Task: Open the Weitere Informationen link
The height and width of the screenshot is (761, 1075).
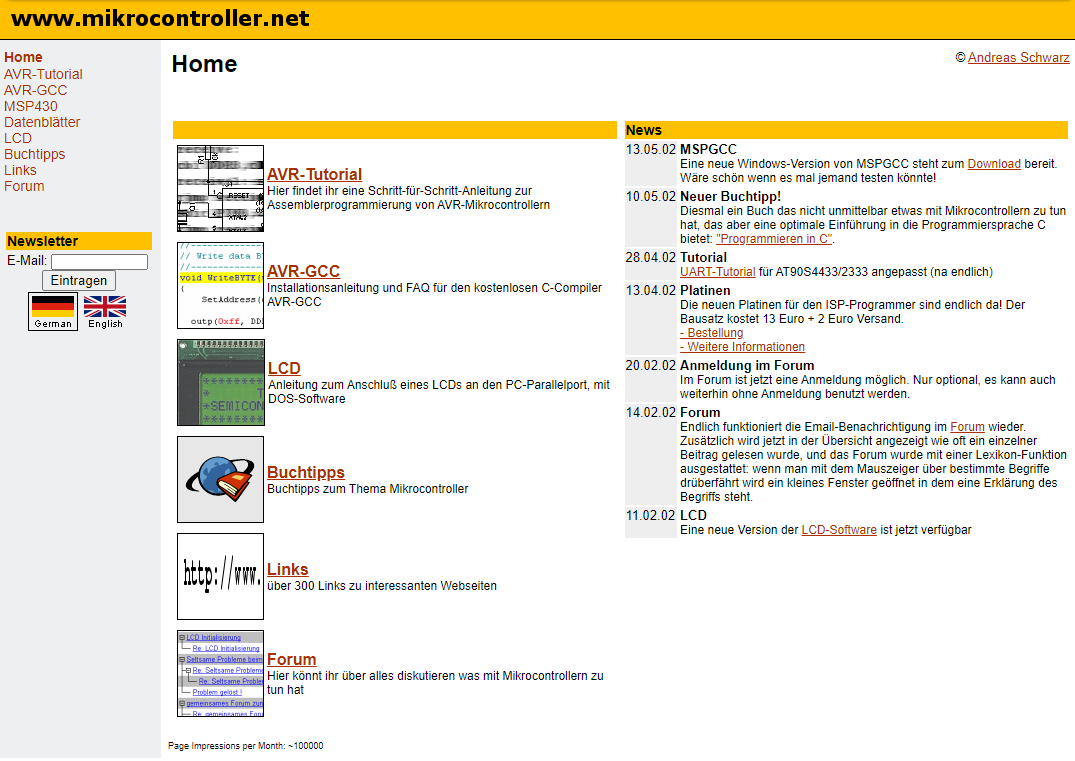Action: pos(742,347)
